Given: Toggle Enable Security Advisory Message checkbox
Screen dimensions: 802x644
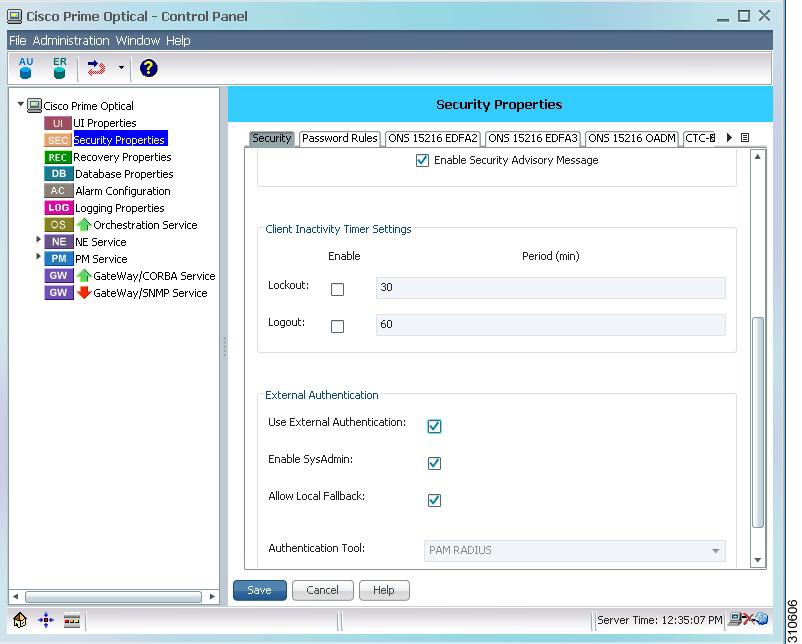Looking at the screenshot, I should point(422,161).
